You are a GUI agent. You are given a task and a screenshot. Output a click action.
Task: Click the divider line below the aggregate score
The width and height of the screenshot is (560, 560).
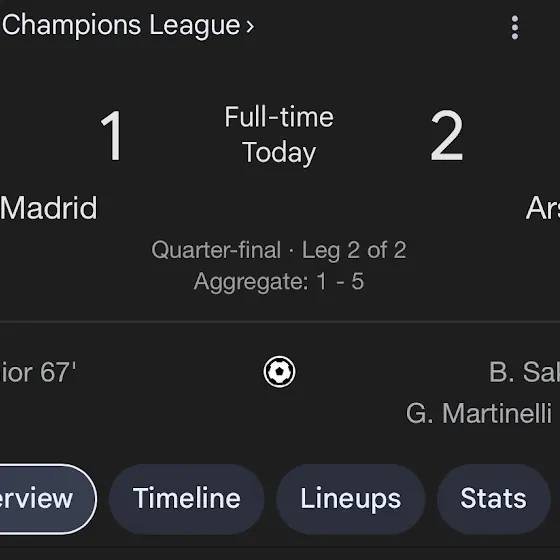click(280, 322)
